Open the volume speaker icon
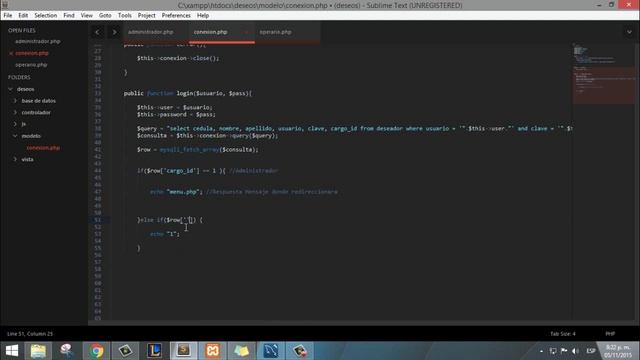Viewport: 640px width, 360px height. [x=576, y=351]
